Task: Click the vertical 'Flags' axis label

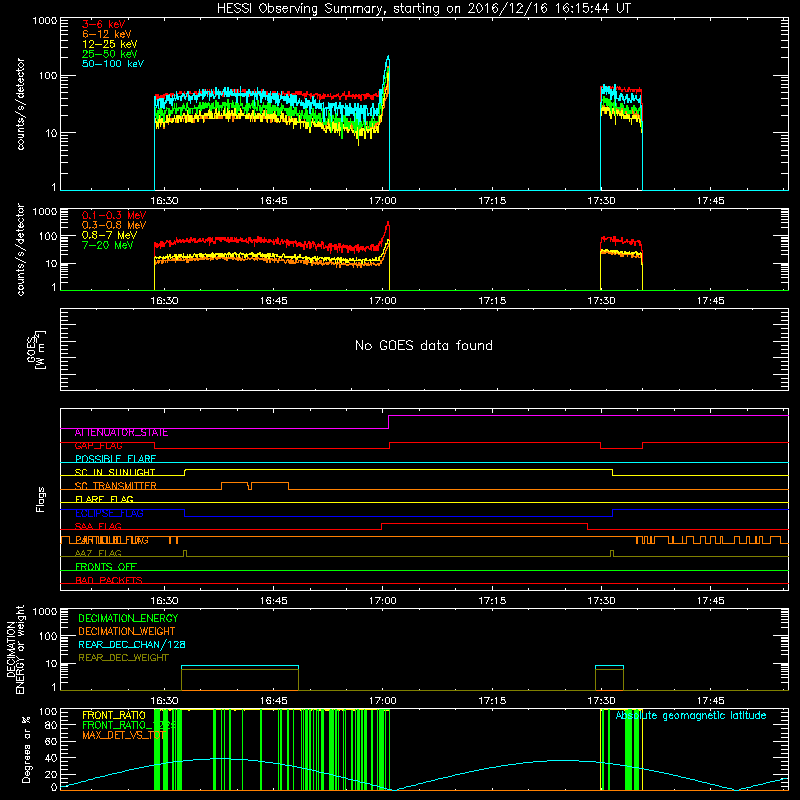Action: pyautogui.click(x=41, y=499)
